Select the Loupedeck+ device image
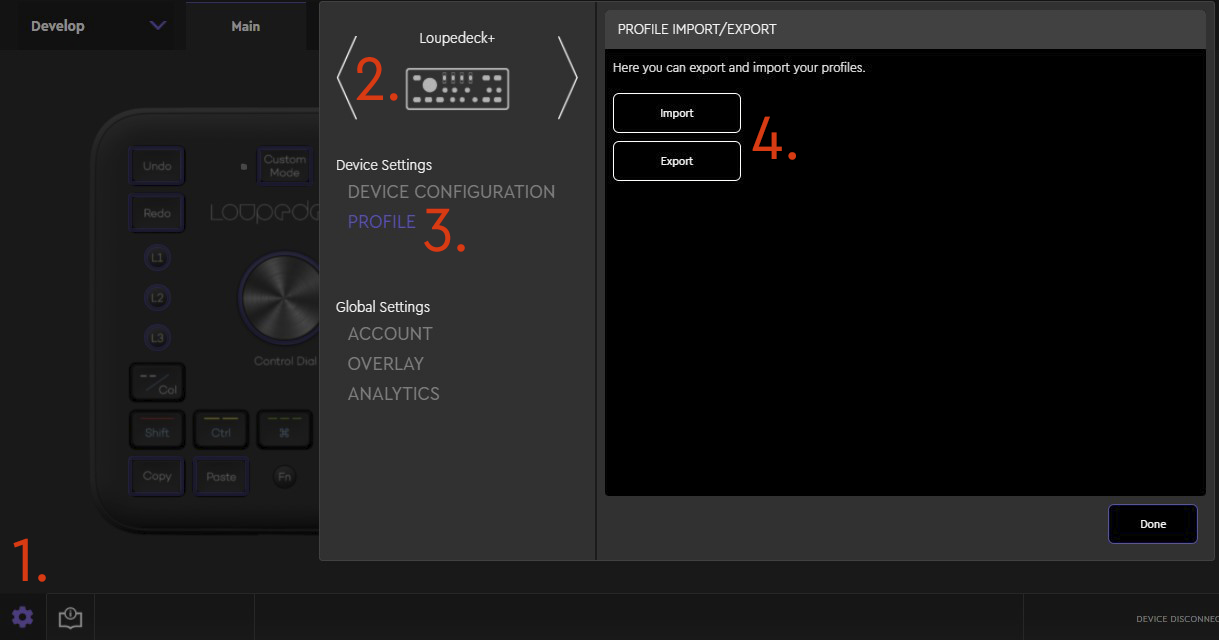 pyautogui.click(x=457, y=89)
